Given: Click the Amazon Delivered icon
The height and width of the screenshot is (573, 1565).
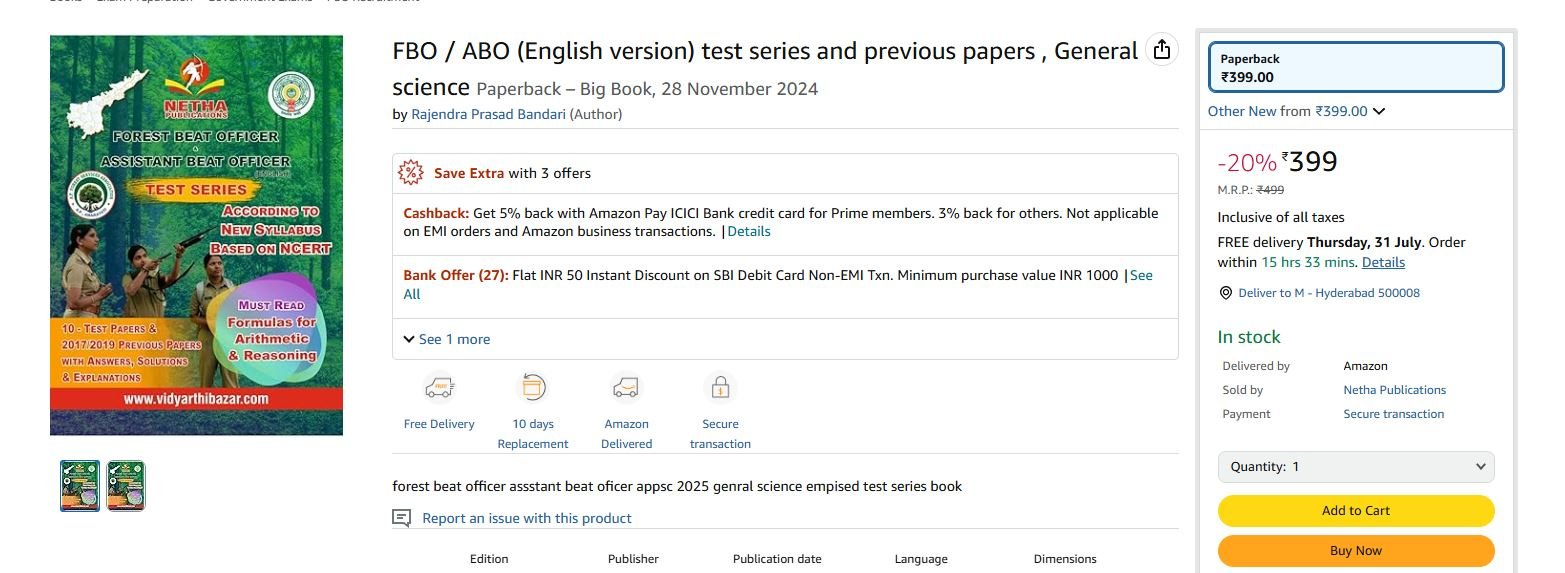Looking at the screenshot, I should tap(627, 387).
